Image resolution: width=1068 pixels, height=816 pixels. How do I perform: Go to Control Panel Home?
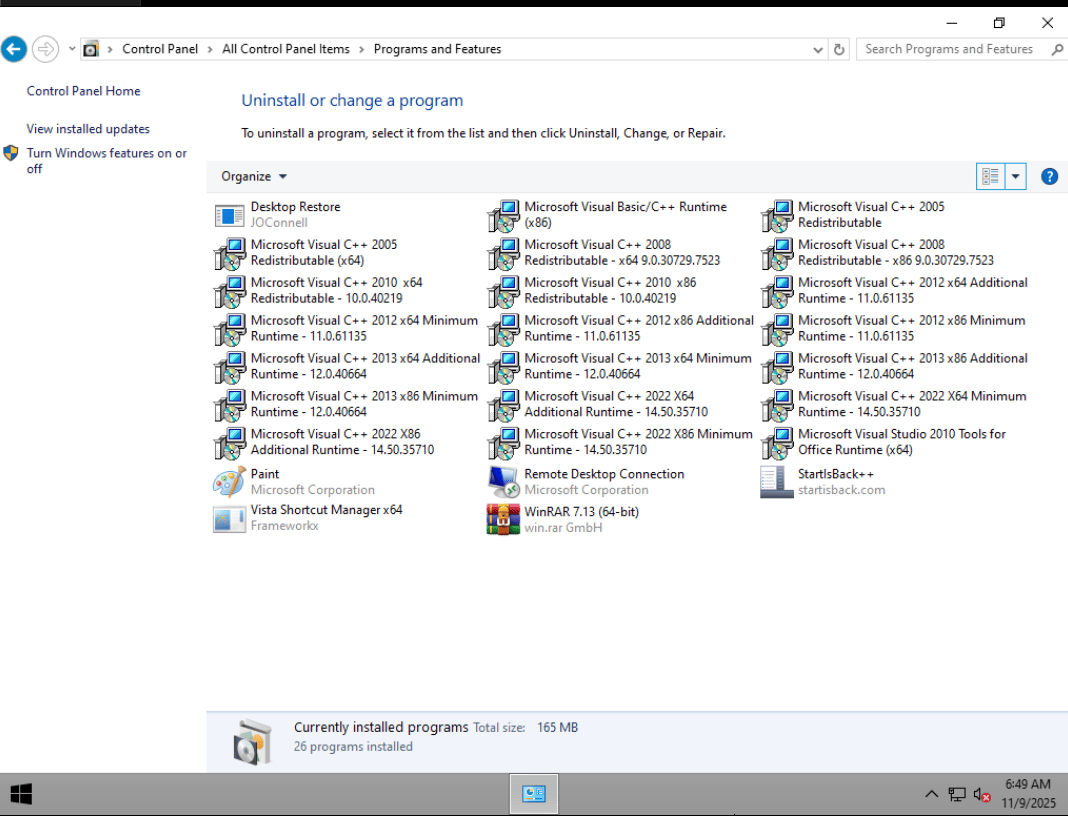tap(83, 91)
